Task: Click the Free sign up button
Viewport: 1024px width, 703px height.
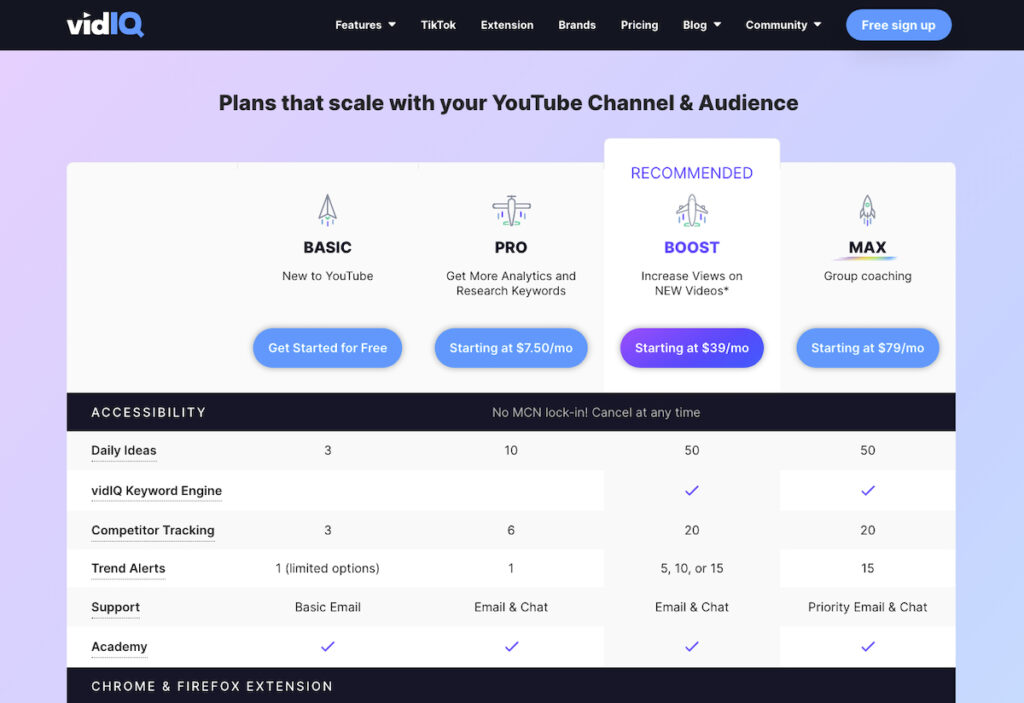Action: pos(899,25)
